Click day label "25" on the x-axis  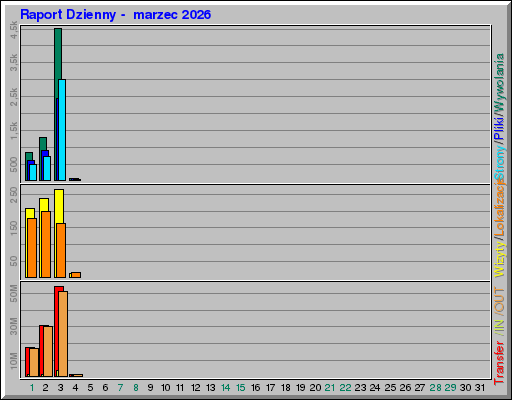click(x=390, y=388)
